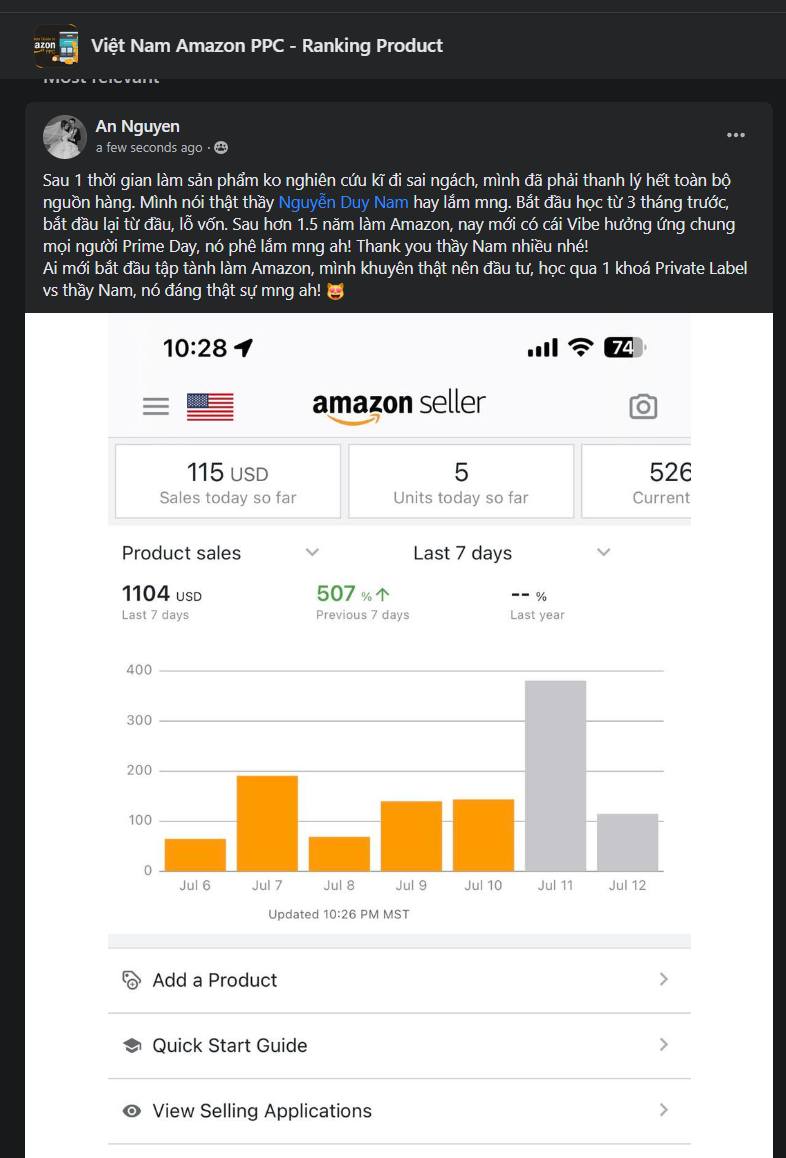Click the Việt Nam Amazon PPC group avatar
This screenshot has height=1158, width=786.
[x=56, y=46]
